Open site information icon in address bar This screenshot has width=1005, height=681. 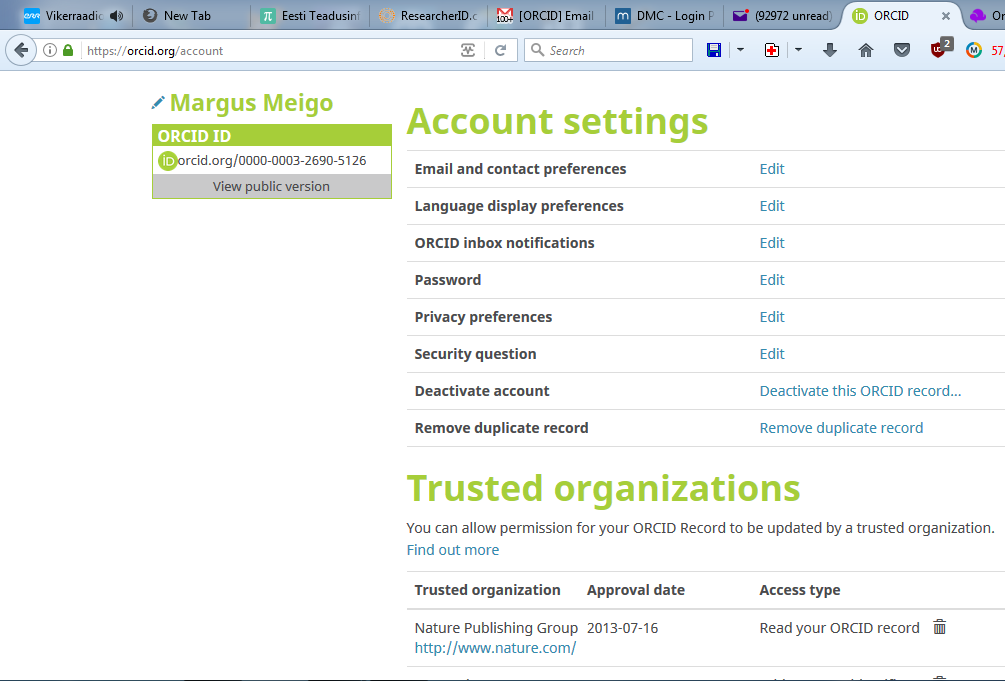pos(50,50)
